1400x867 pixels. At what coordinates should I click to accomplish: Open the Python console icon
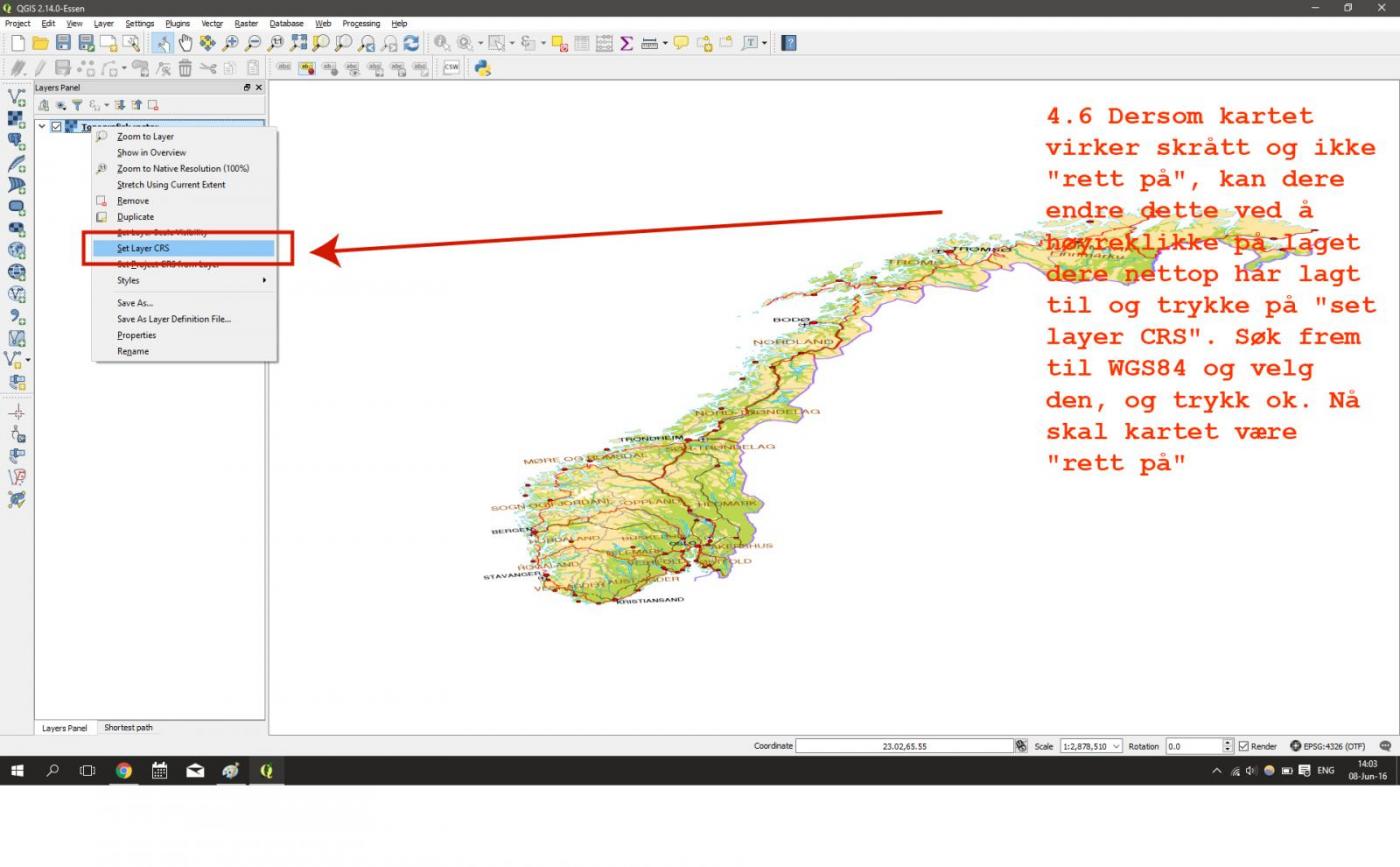(482, 68)
